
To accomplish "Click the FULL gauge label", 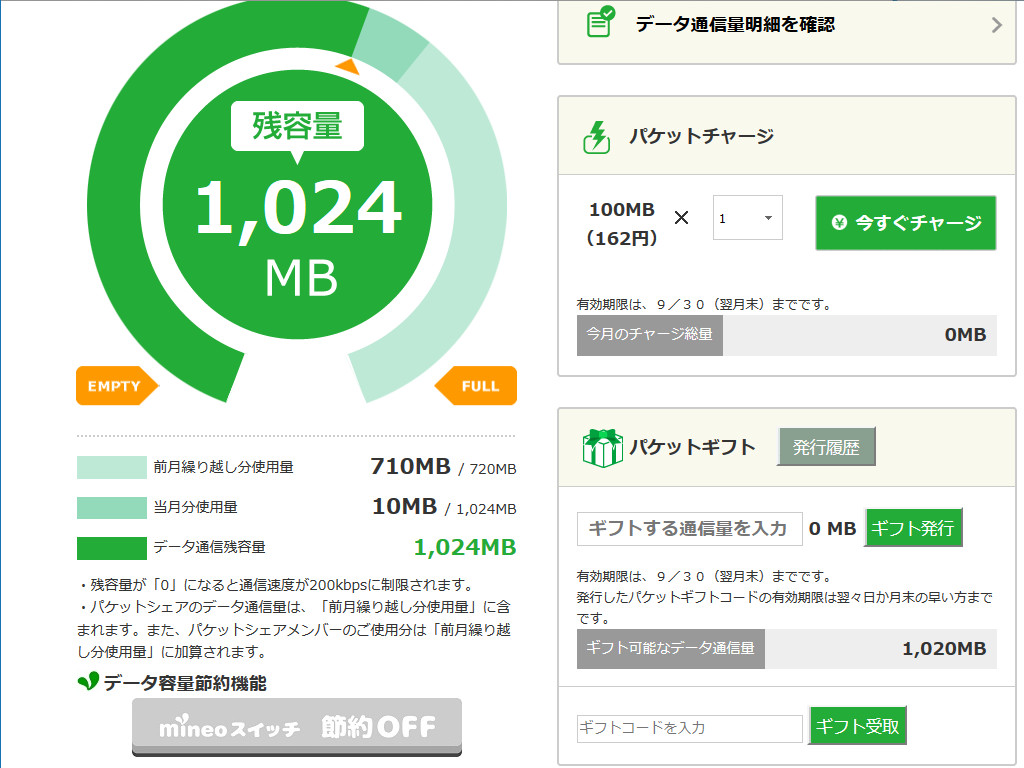I will tap(476, 386).
